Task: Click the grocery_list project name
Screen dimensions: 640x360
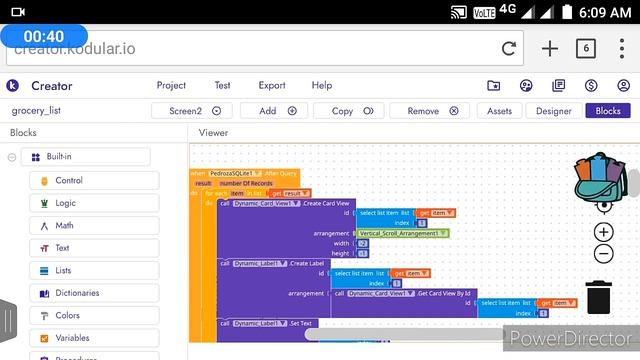Action: coord(36,111)
